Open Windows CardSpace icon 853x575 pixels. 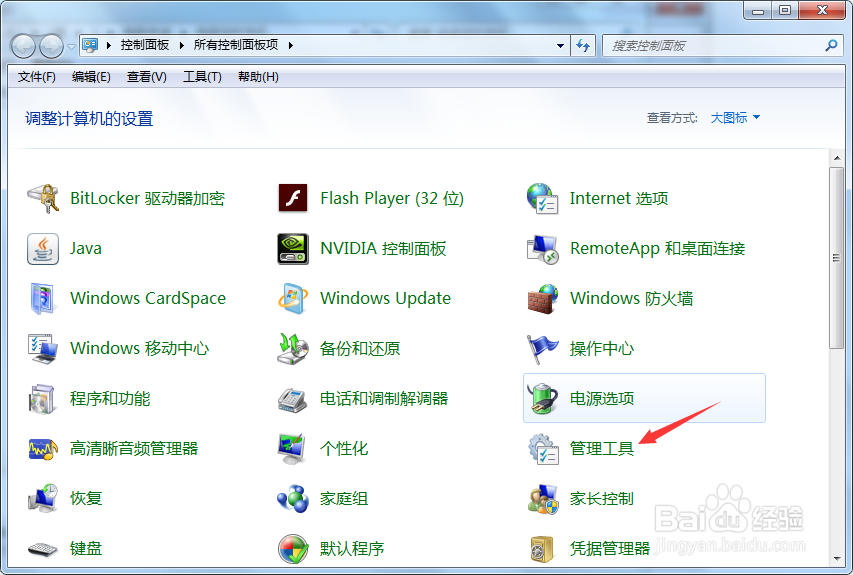(43, 299)
